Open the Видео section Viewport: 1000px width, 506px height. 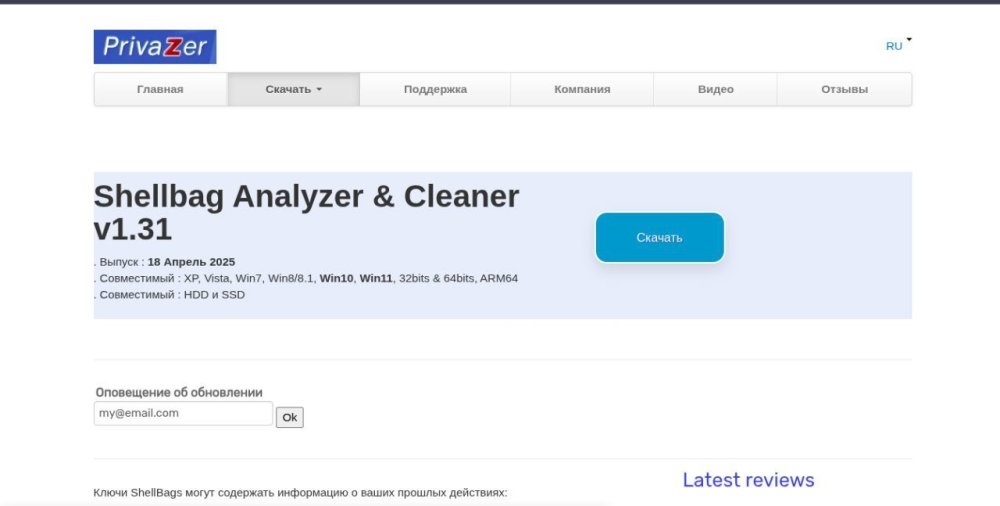point(715,89)
